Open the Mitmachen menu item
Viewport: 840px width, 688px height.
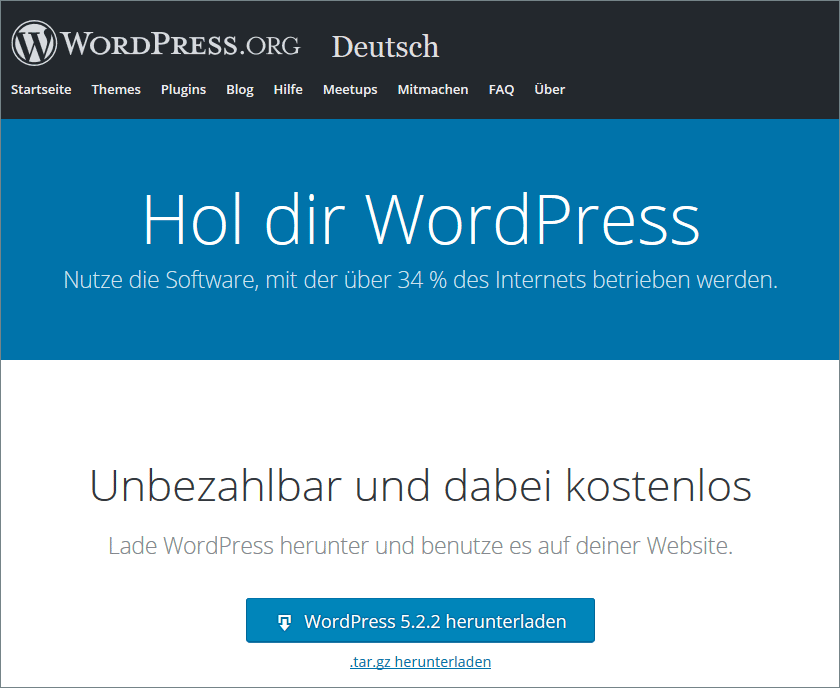(433, 89)
